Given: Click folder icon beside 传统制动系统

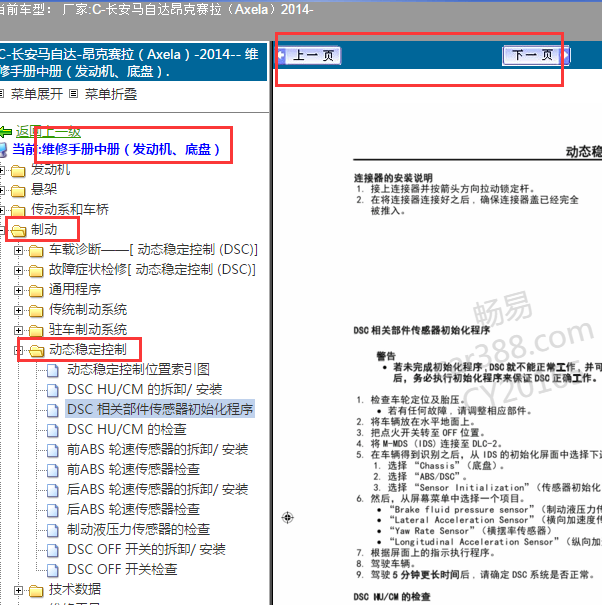Looking at the screenshot, I should (x=36, y=311).
